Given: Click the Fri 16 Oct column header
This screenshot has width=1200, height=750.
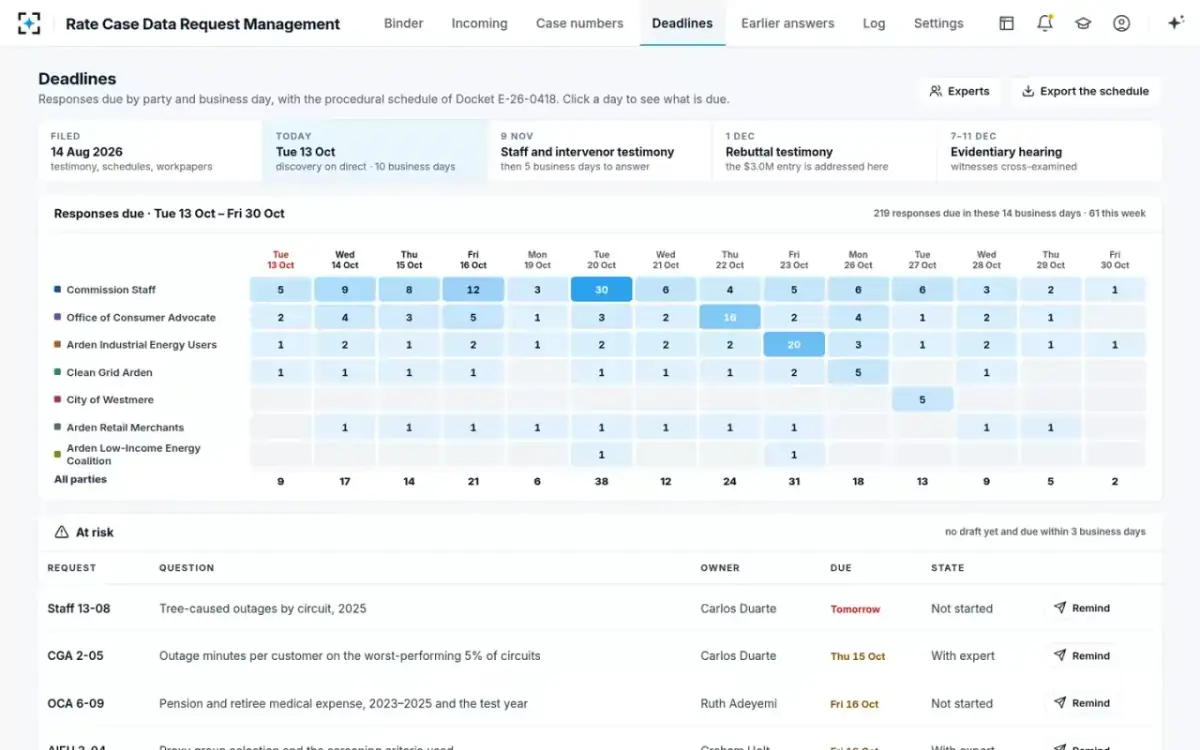Looking at the screenshot, I should pos(473,260).
